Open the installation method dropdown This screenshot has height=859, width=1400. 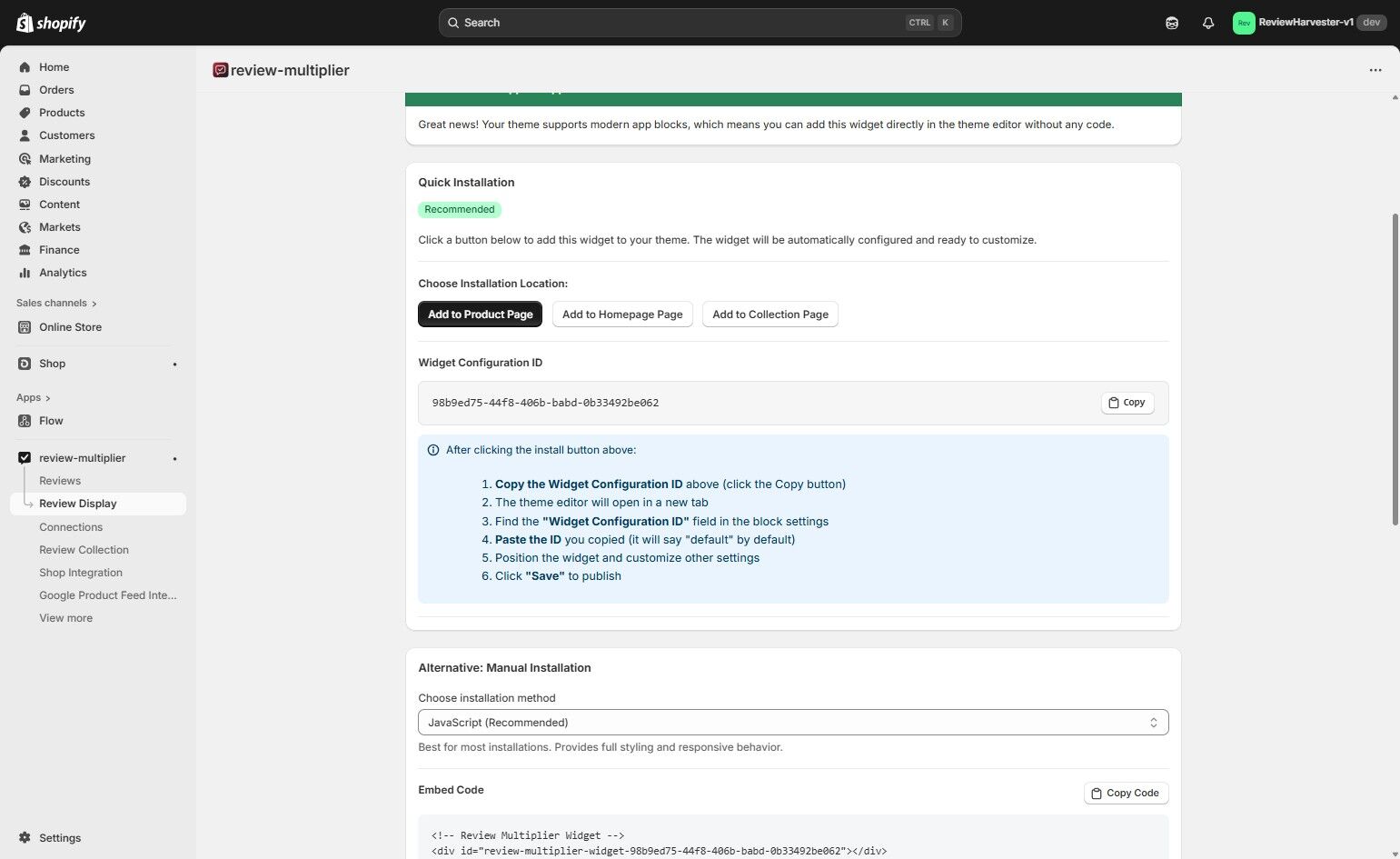point(791,722)
